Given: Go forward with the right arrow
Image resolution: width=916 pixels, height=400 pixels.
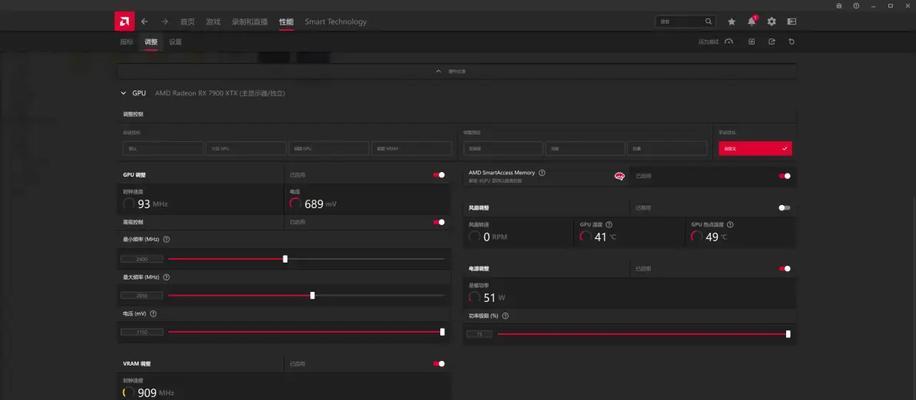Looking at the screenshot, I should pyautogui.click(x=165, y=22).
